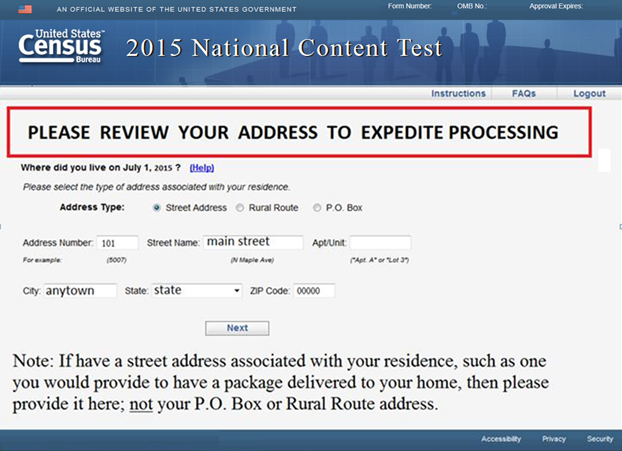This screenshot has height=451, width=622.
Task: Open the Help link beside the question
Action: tap(202, 168)
